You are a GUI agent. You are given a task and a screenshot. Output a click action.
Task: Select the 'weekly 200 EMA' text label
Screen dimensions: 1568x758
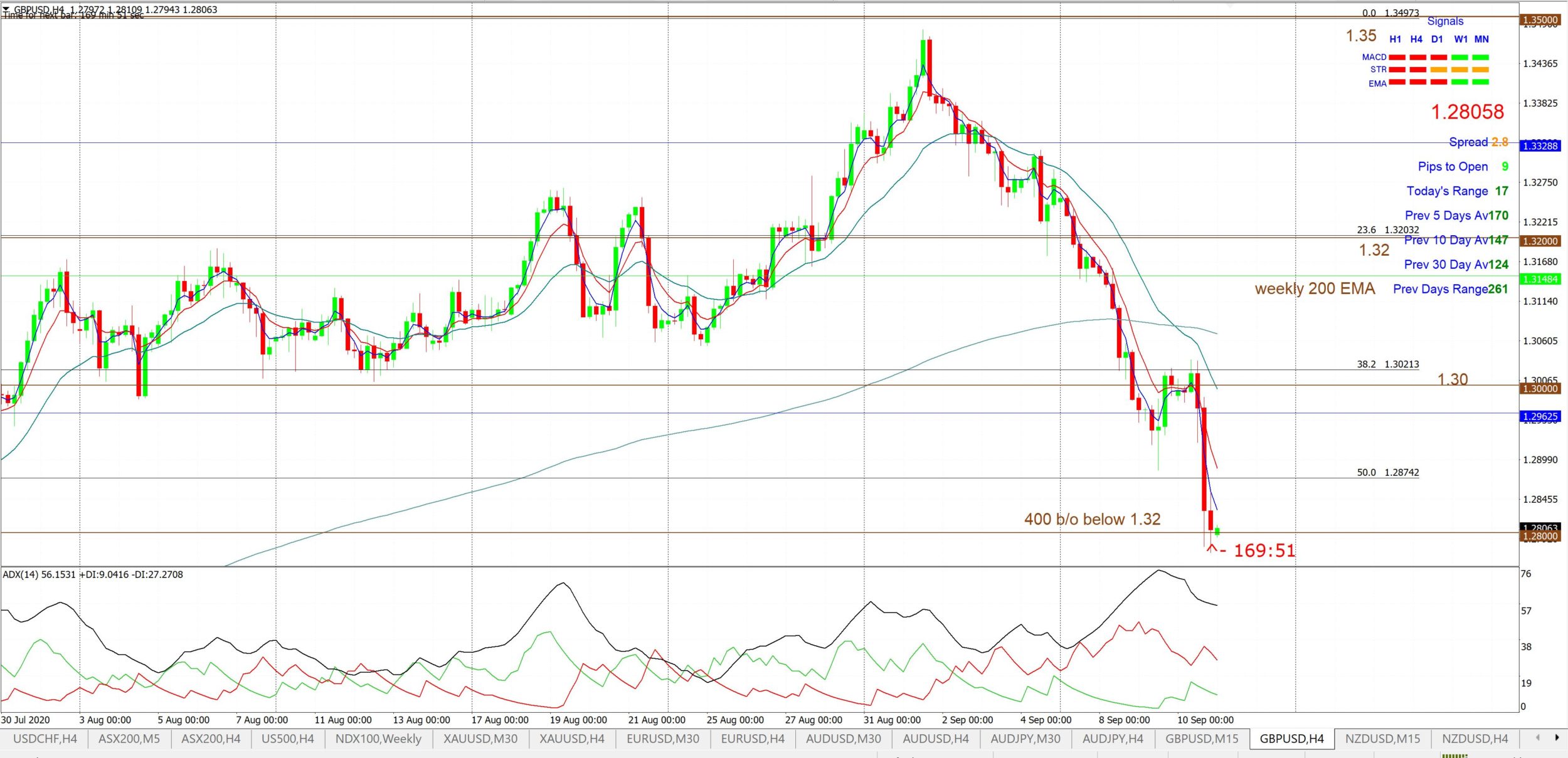point(1315,288)
